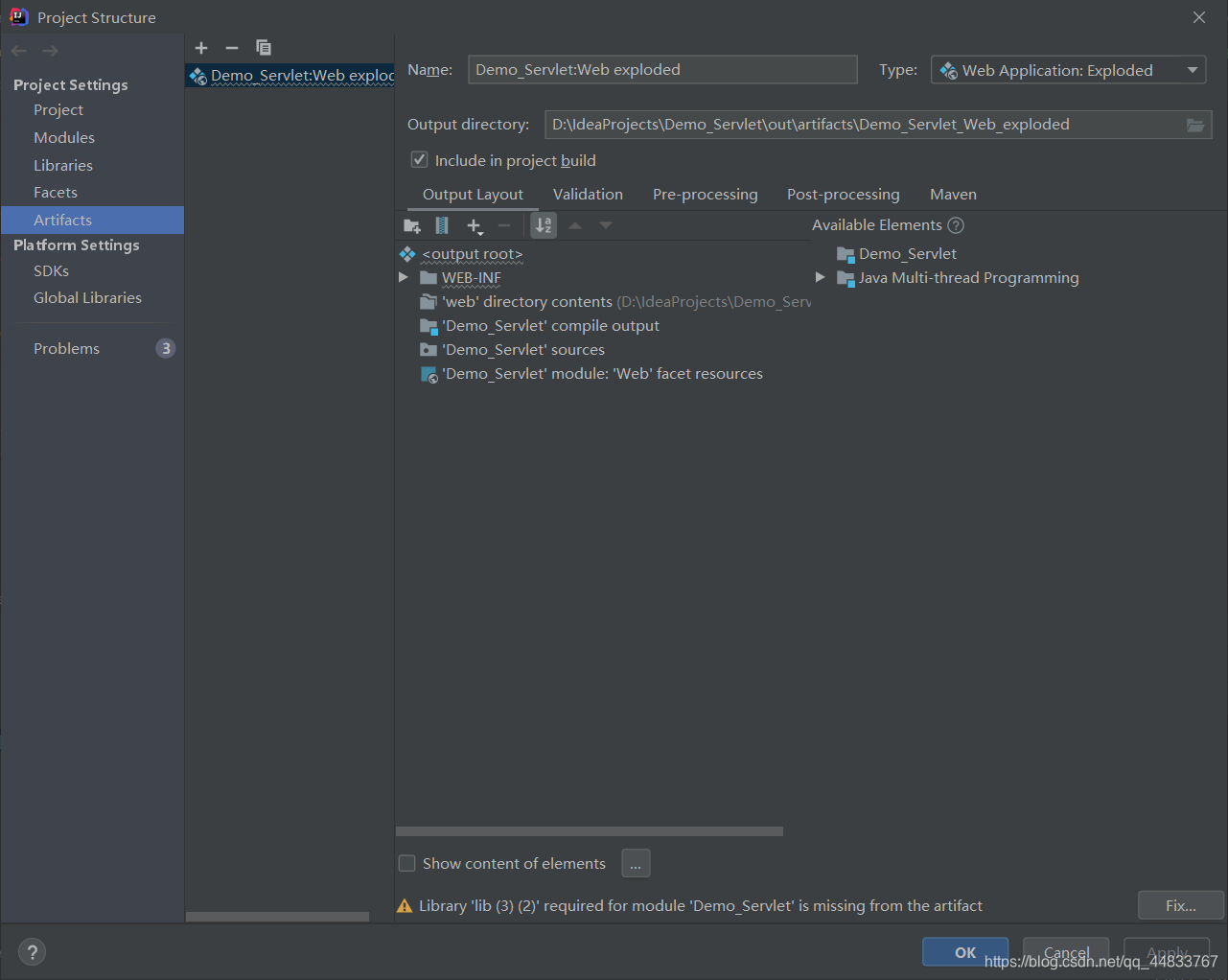Select the <output root> node
This screenshot has height=980, width=1228.
coord(473,254)
